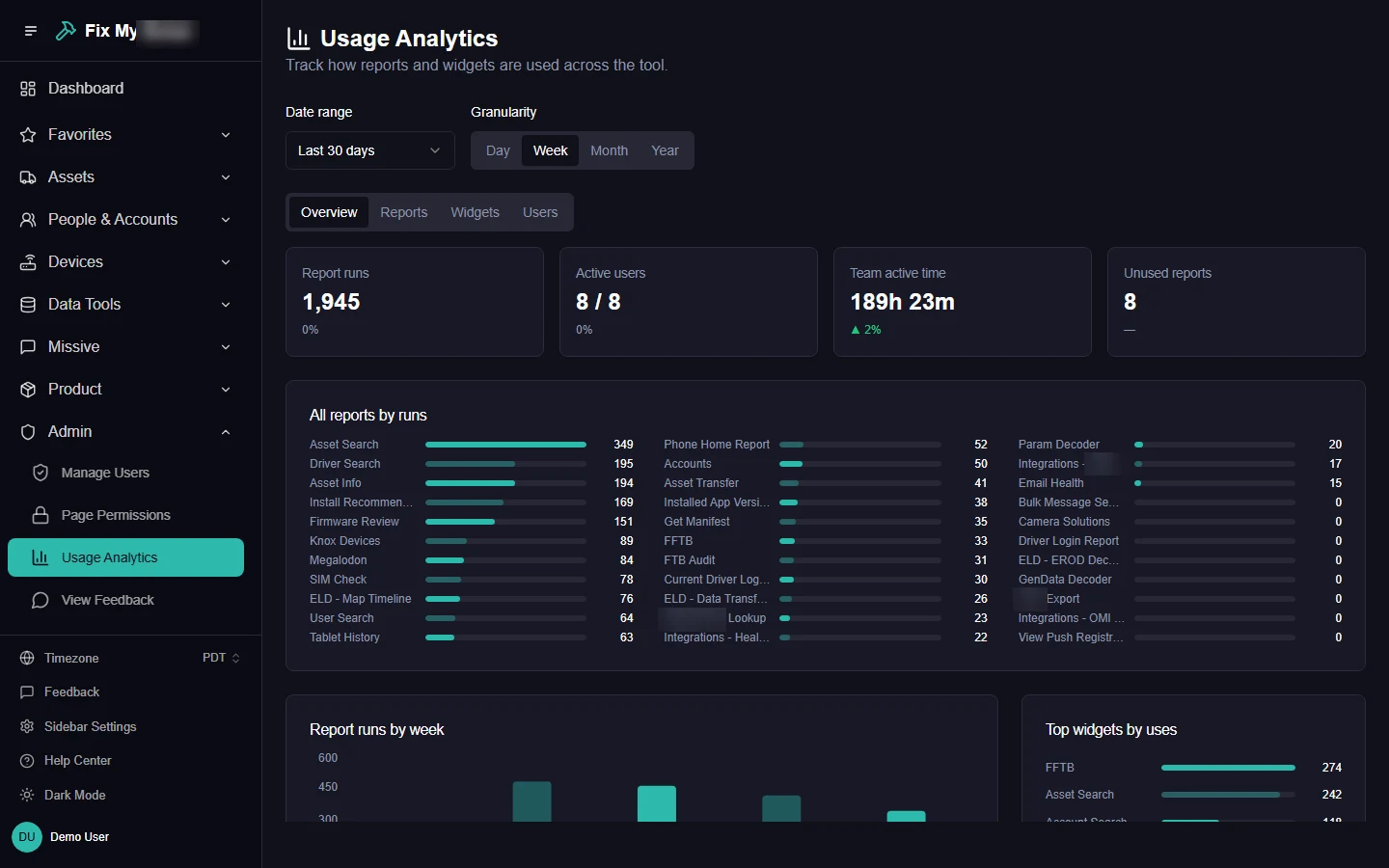Click the Firmware Review report row label
This screenshot has width=1389, height=868.
(354, 522)
